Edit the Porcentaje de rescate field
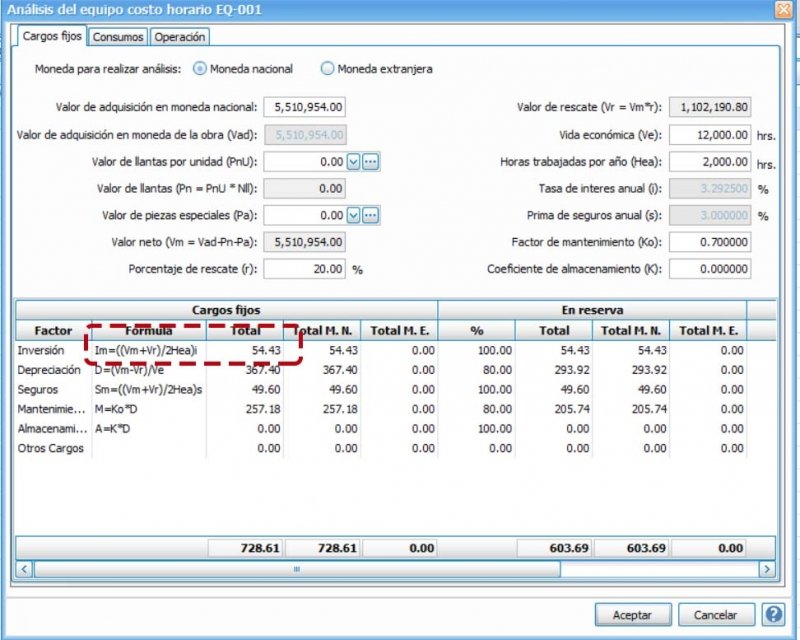Viewport: 800px width, 640px height. (x=304, y=269)
